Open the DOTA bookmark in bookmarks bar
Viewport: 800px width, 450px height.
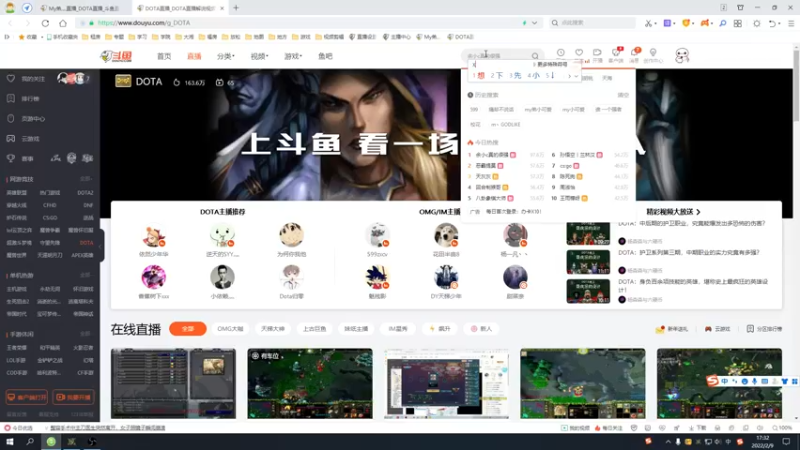point(461,37)
